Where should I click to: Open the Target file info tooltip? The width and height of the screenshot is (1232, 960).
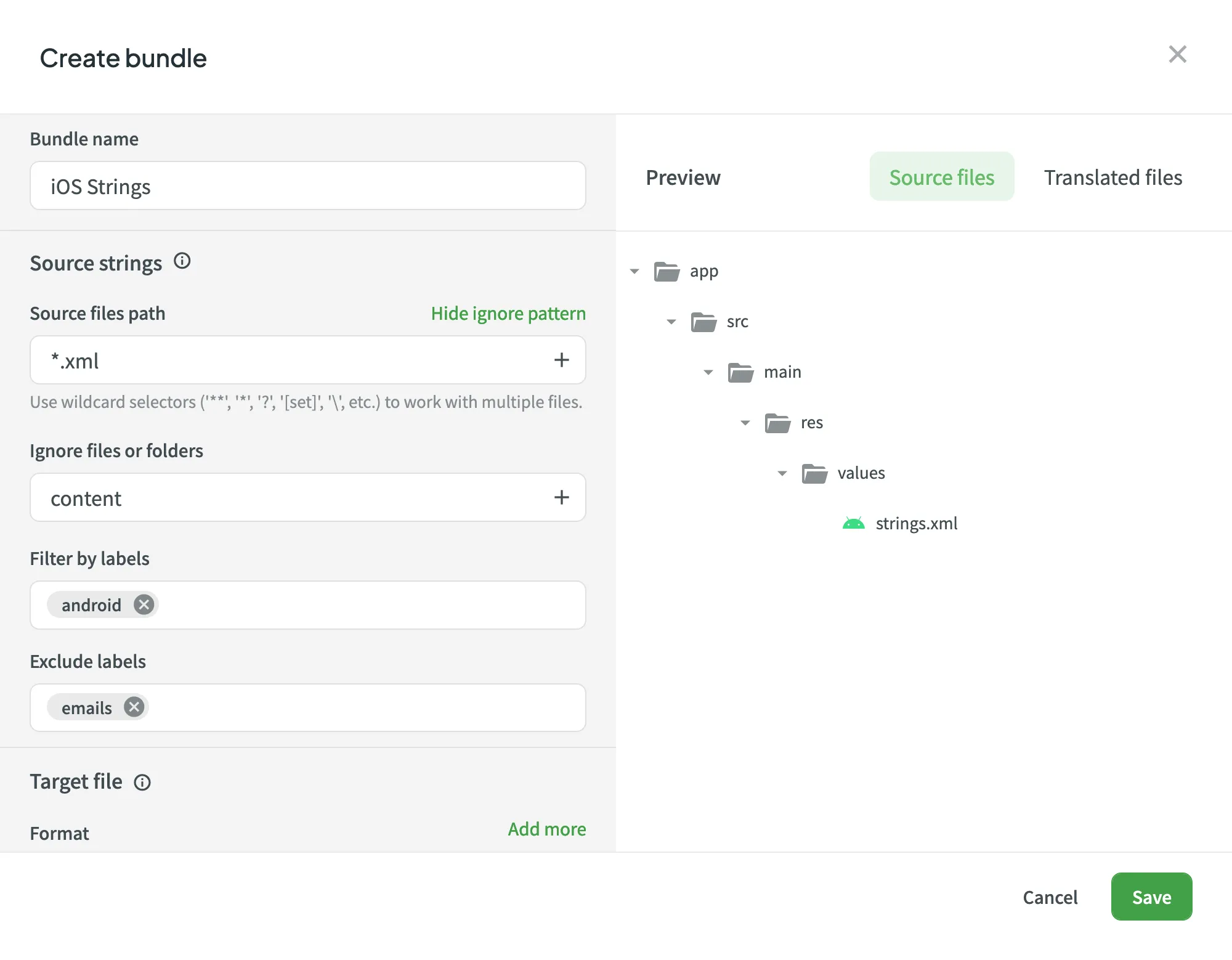pyautogui.click(x=142, y=783)
